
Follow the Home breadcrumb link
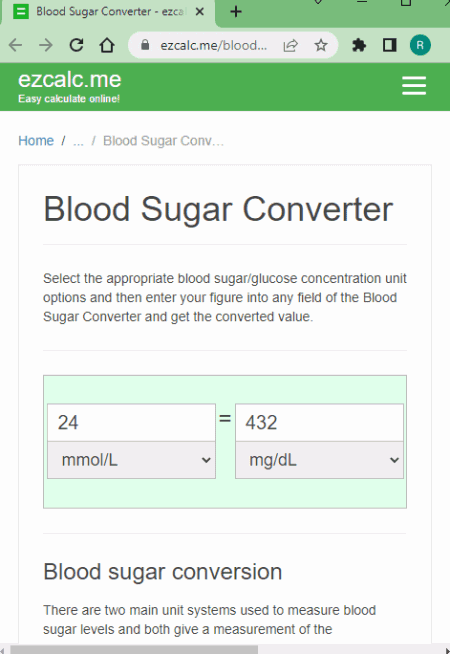coord(36,141)
